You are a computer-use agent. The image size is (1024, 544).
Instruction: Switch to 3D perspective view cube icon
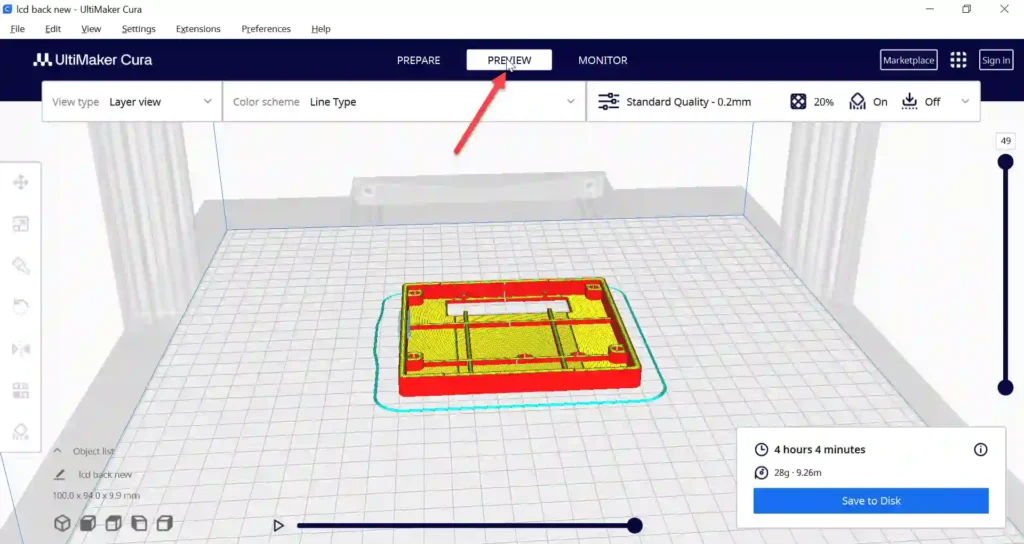(62, 523)
